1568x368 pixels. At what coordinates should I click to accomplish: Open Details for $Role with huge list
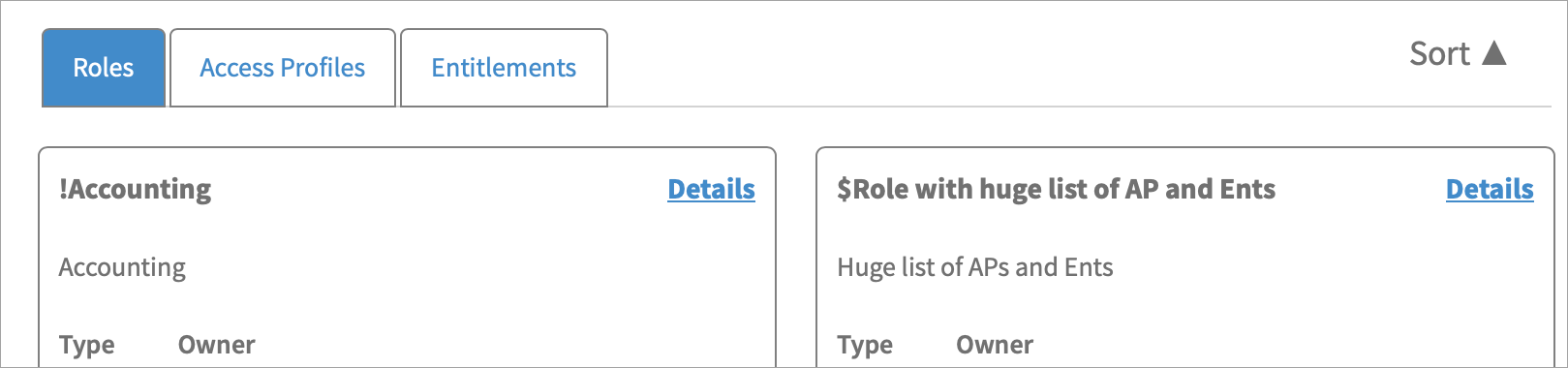pyautogui.click(x=1490, y=189)
